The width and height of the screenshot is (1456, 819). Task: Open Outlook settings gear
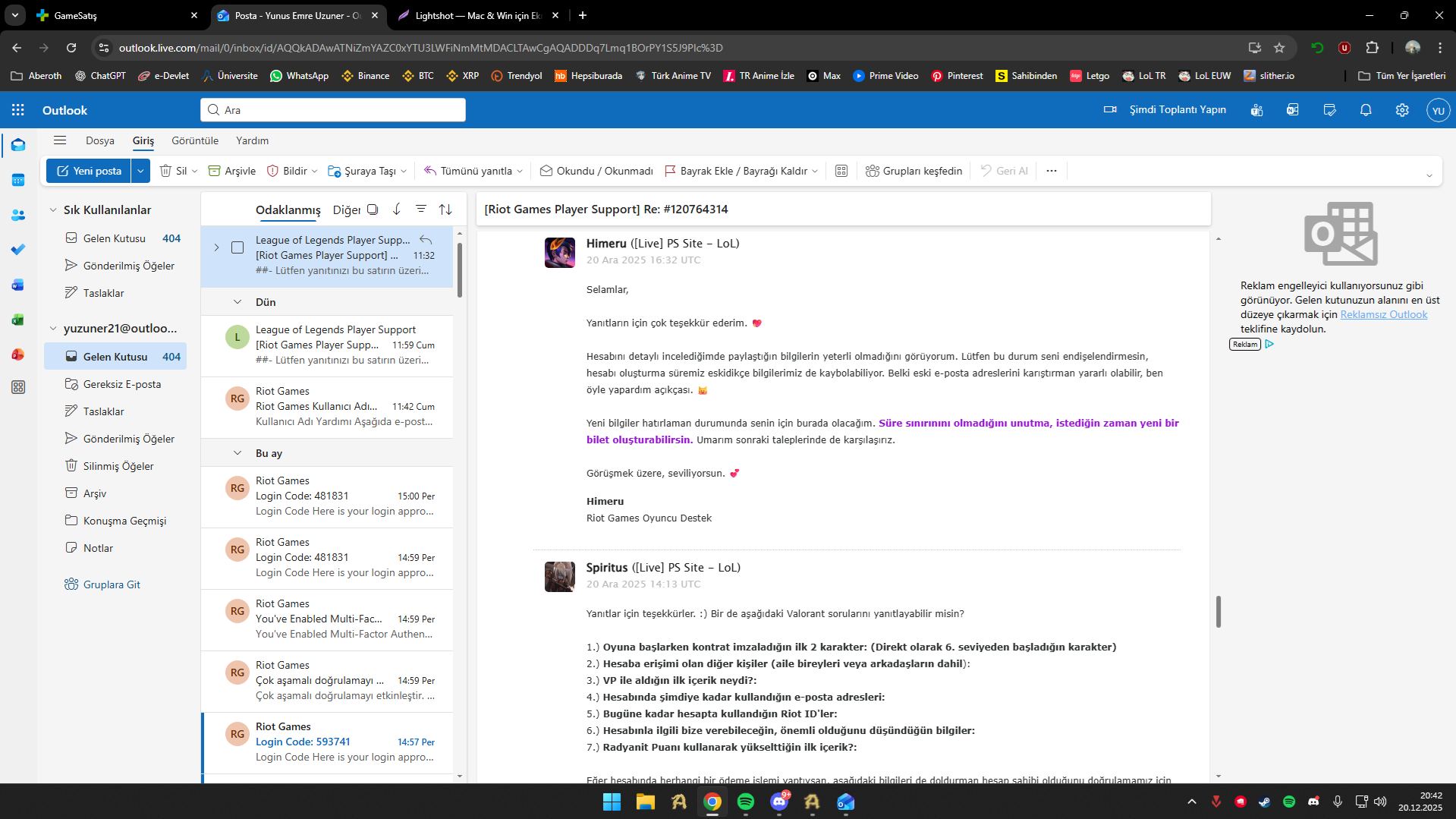tap(1402, 110)
